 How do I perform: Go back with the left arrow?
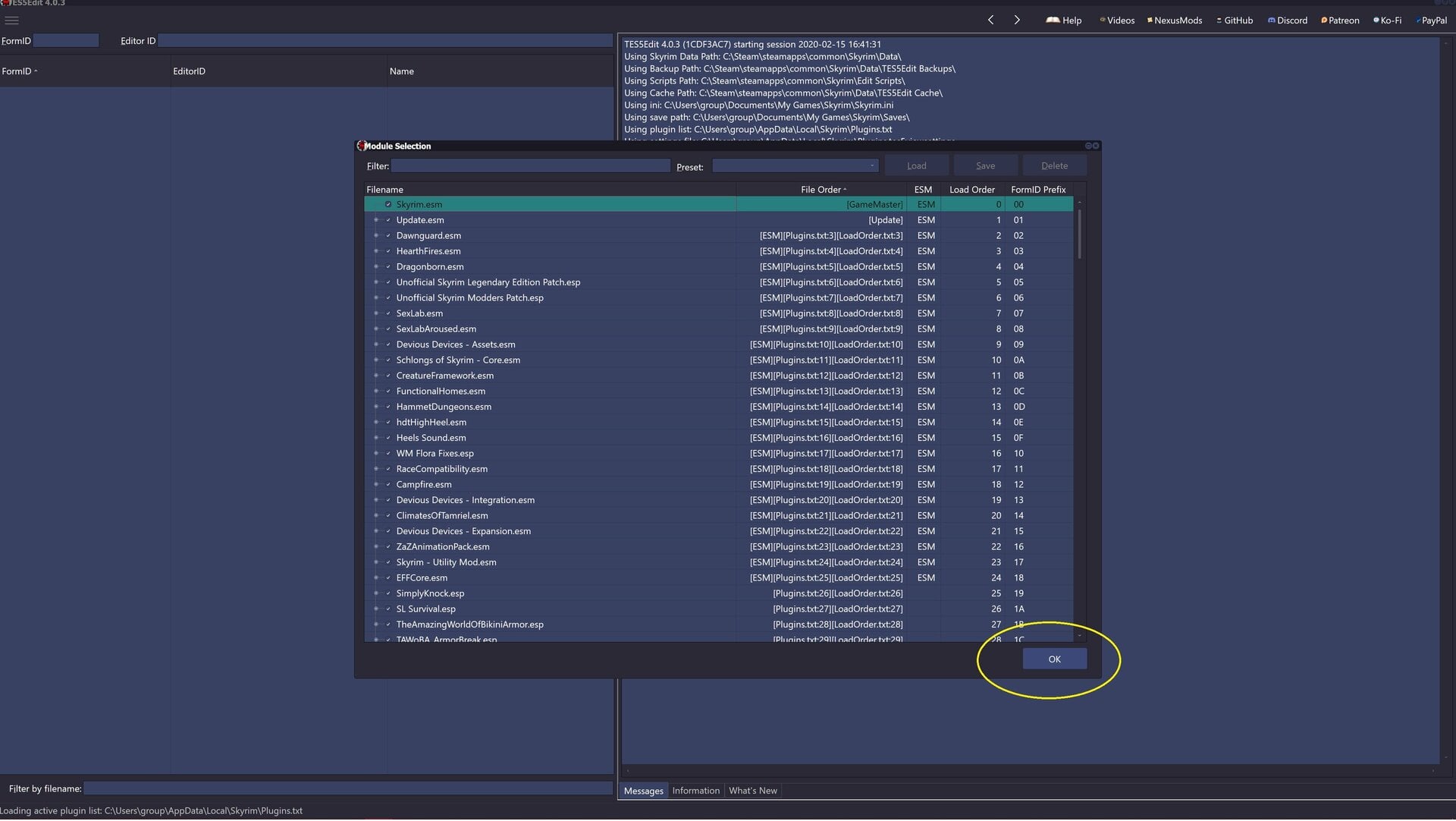(990, 20)
